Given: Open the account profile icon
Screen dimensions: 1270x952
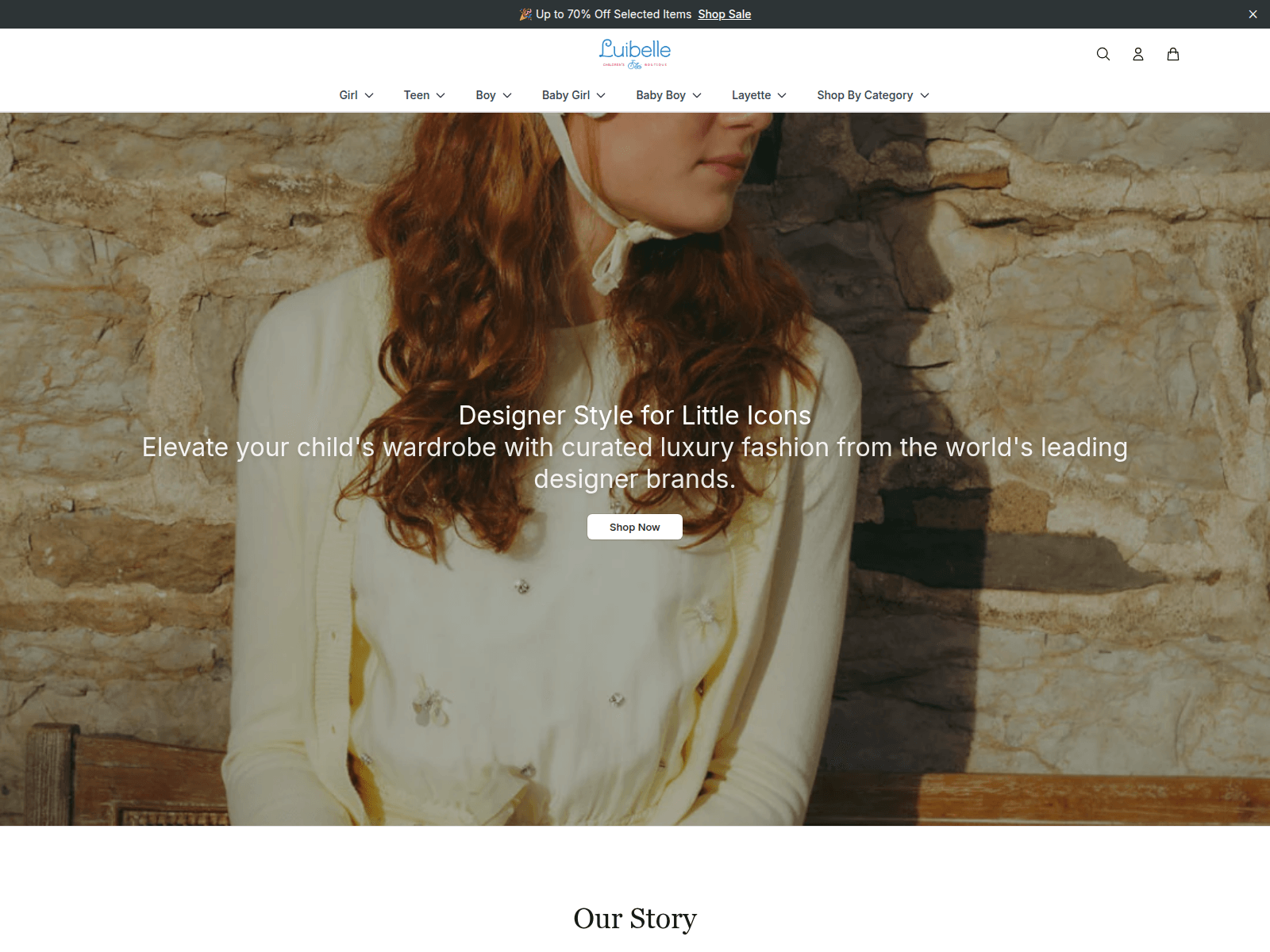Looking at the screenshot, I should point(1137,54).
